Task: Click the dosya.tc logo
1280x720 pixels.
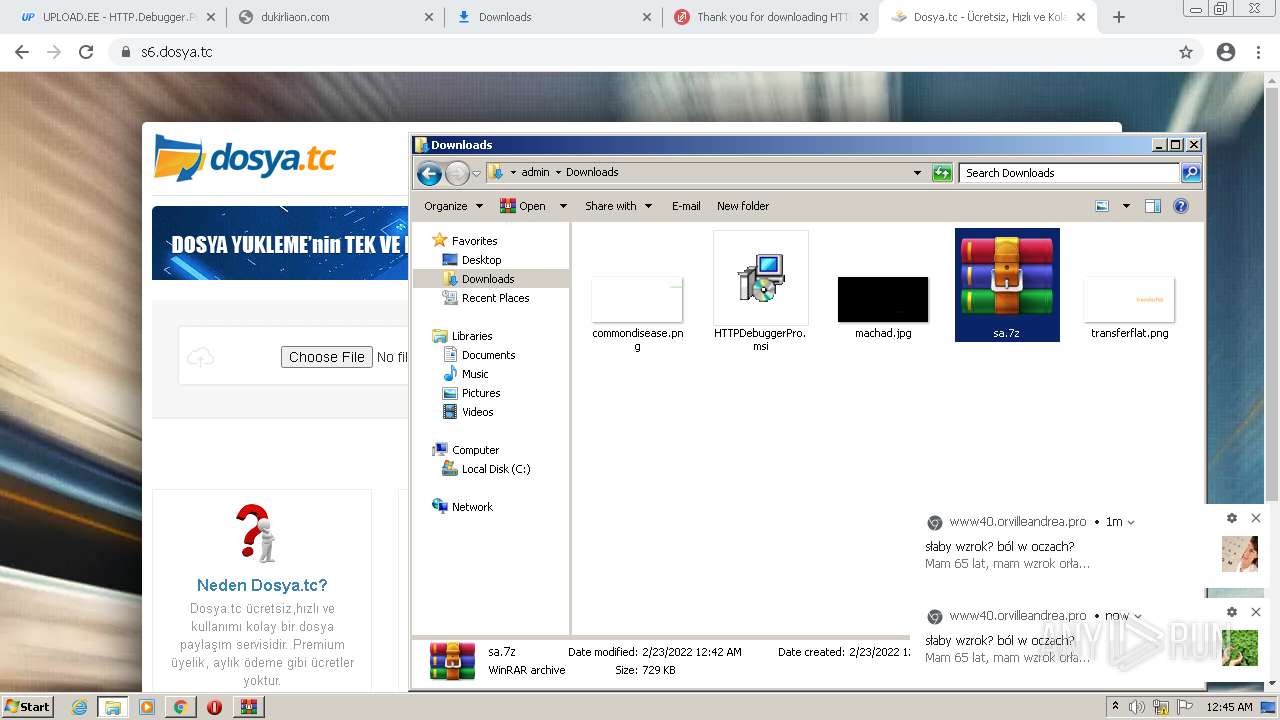Action: click(x=245, y=158)
